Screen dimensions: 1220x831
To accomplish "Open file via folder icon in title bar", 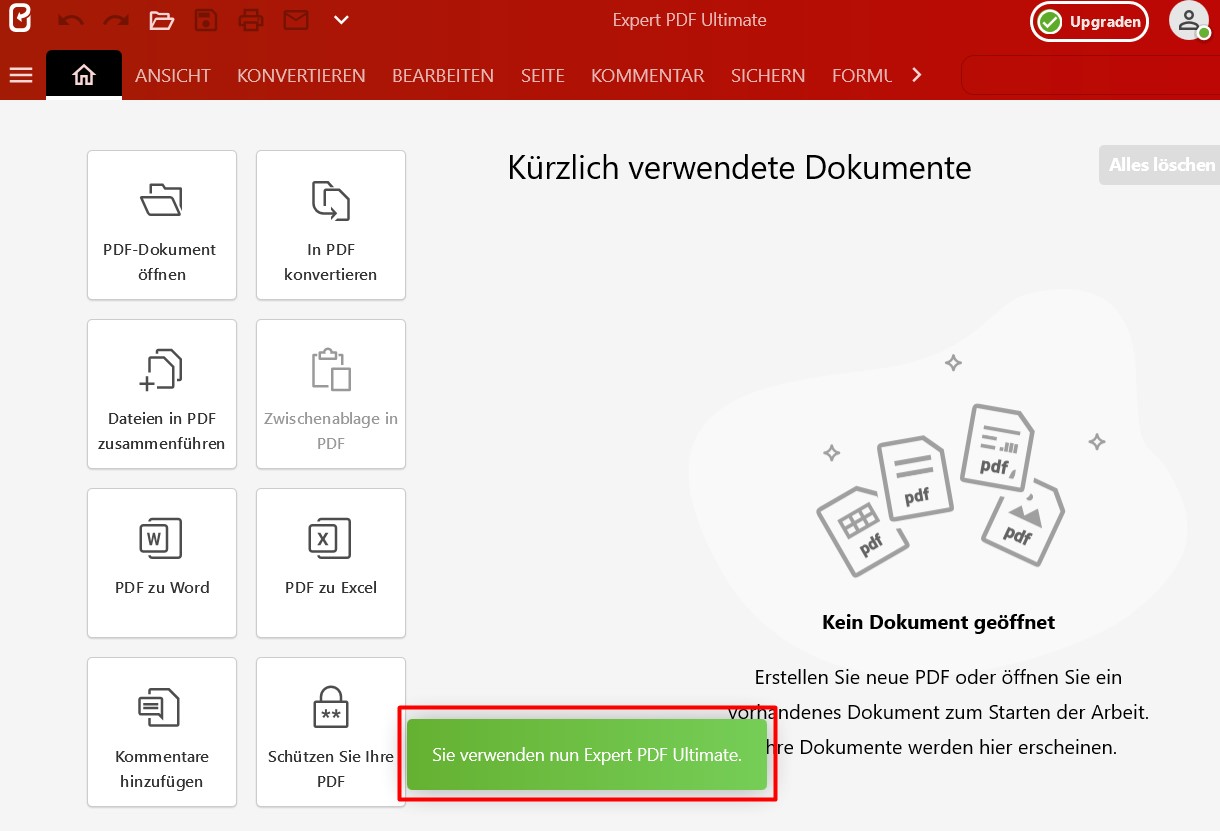I will point(161,20).
